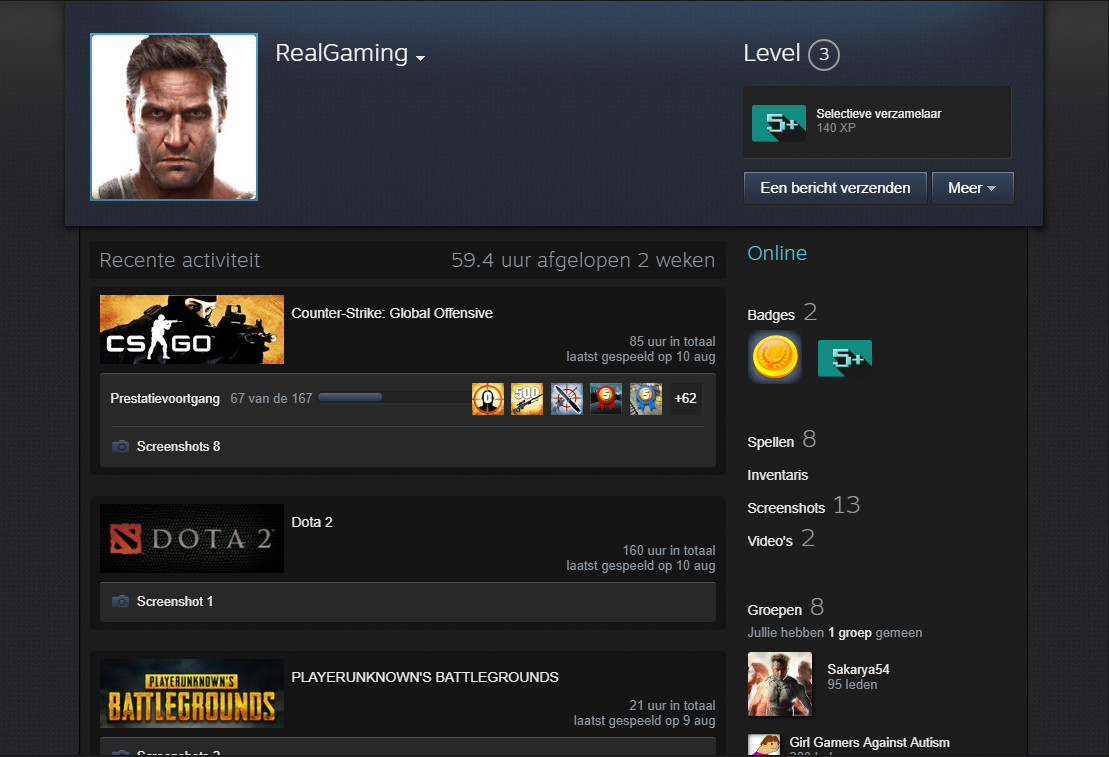
Task: Click the 'Online' status text
Action: [777, 253]
